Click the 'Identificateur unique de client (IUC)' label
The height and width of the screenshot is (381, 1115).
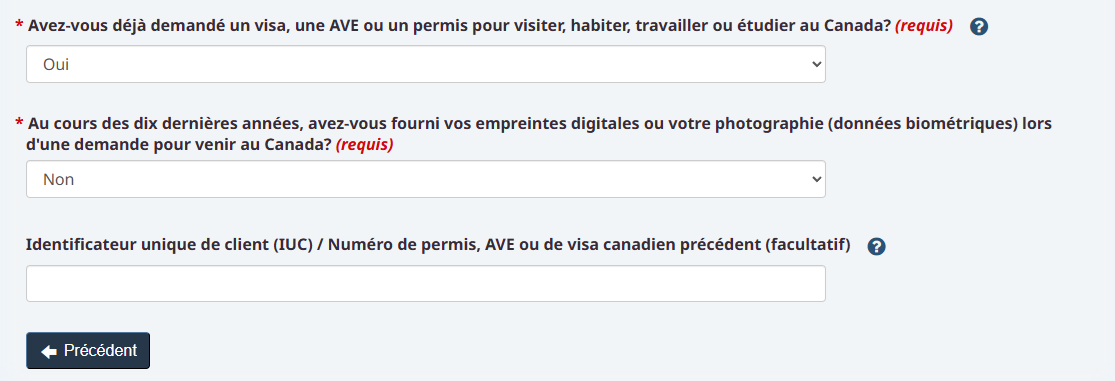pos(438,245)
